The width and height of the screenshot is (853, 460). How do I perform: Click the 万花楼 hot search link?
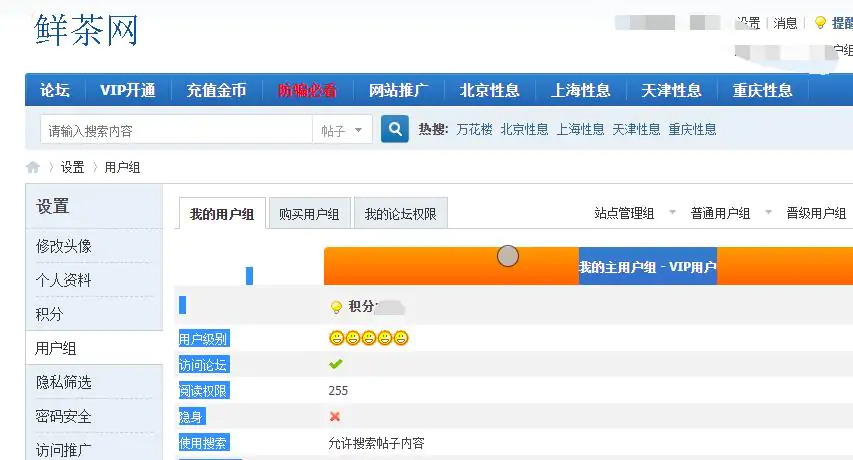(x=474, y=129)
